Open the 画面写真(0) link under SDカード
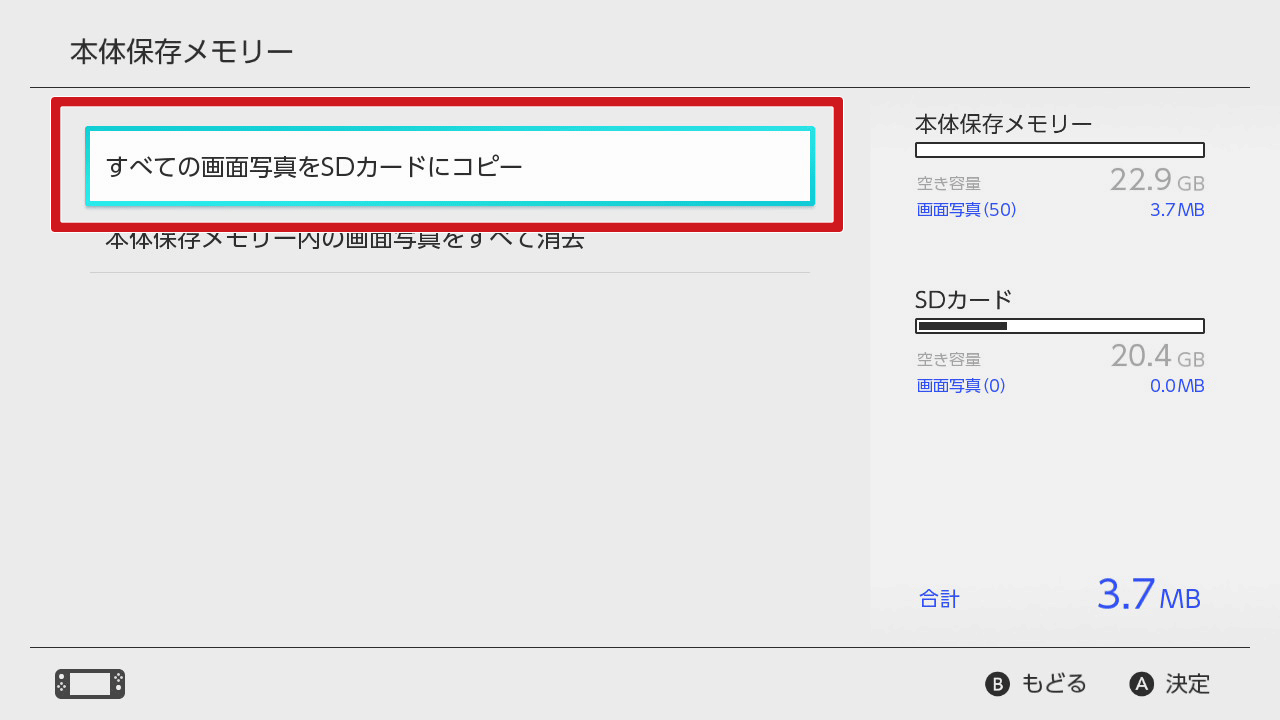 [961, 386]
